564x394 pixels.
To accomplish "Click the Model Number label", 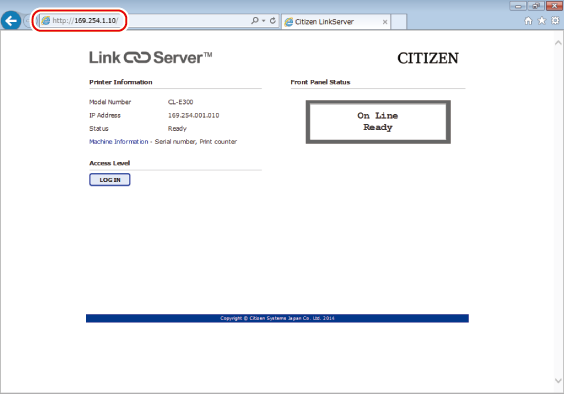I will point(110,102).
